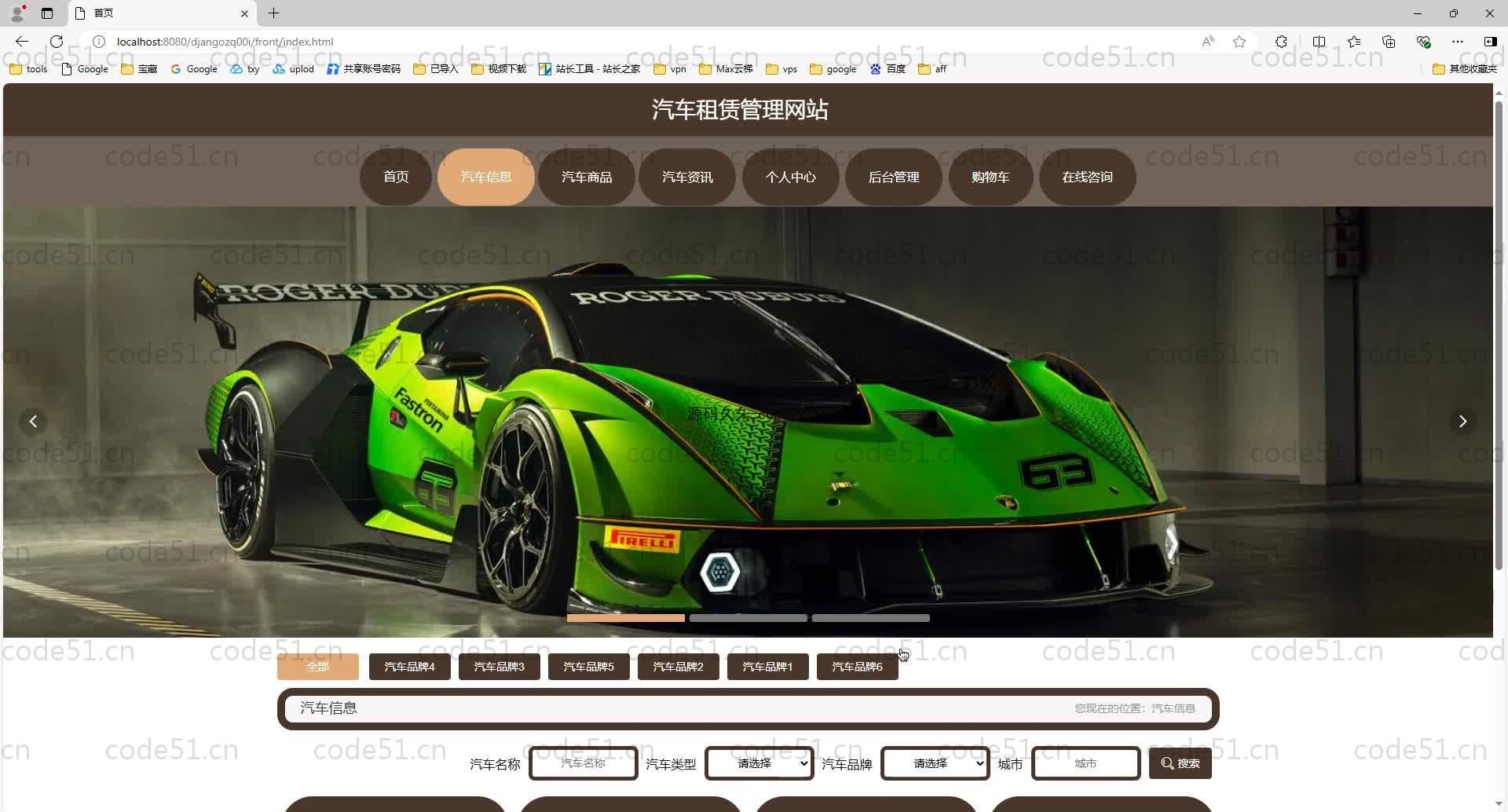The height and width of the screenshot is (812, 1508).
Task: View site information icon in address bar
Action: (x=99, y=42)
